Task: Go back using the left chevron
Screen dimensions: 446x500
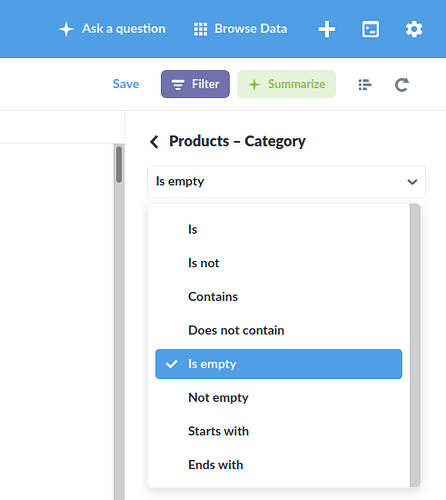Action: [154, 142]
